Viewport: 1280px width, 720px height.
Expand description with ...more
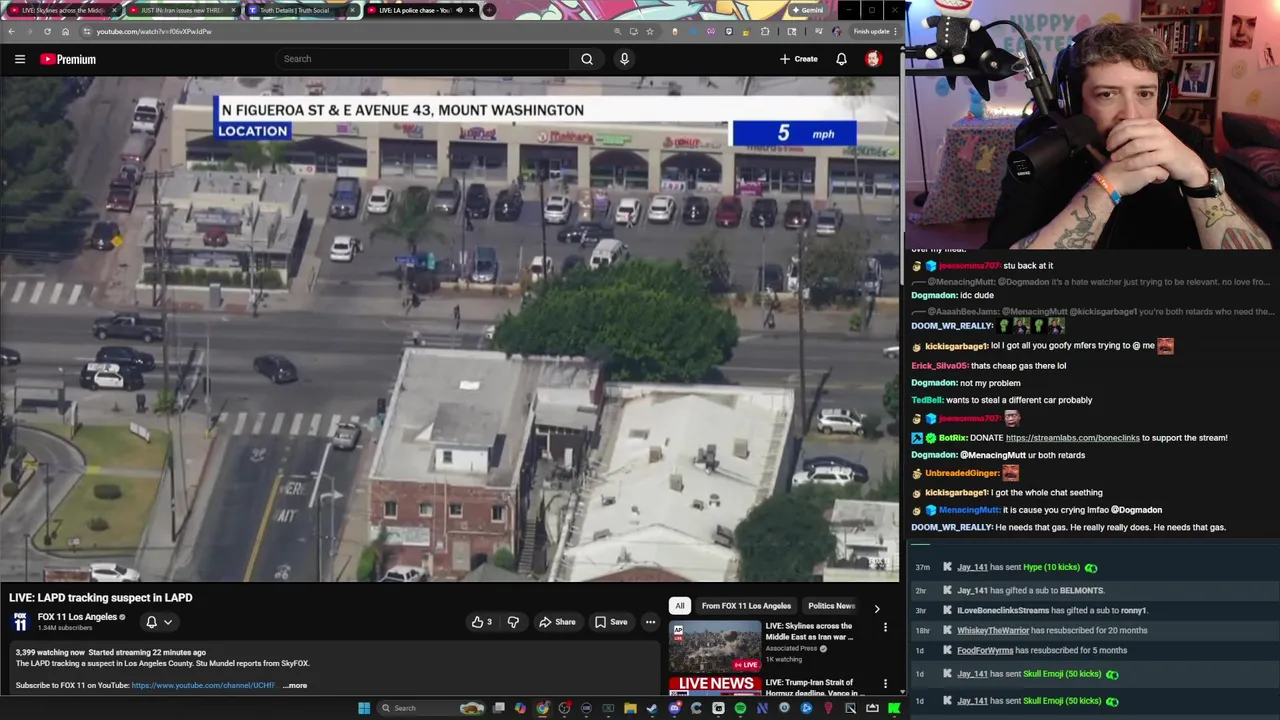coord(295,686)
